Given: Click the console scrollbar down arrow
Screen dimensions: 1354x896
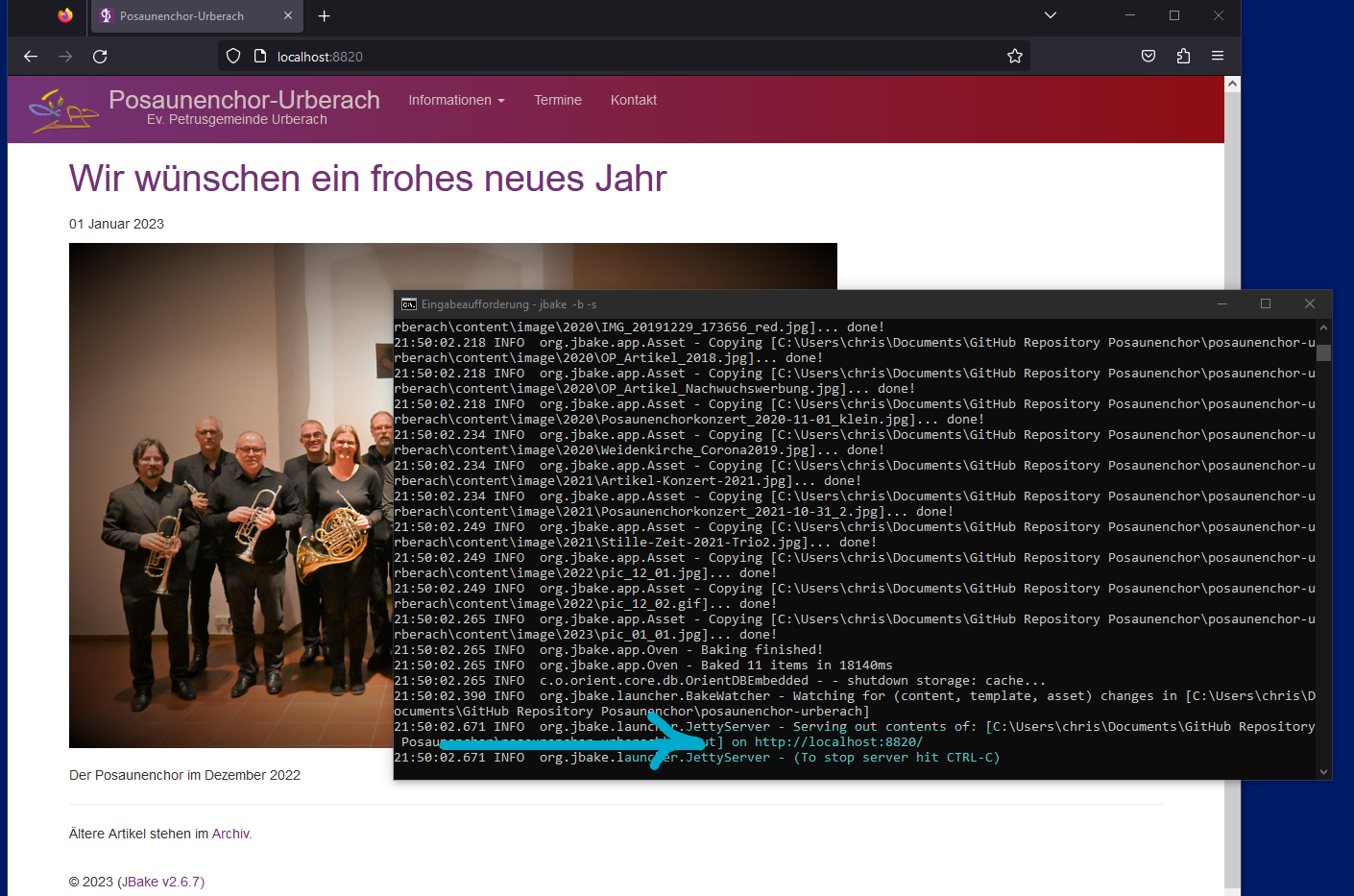Looking at the screenshot, I should coord(1323,771).
